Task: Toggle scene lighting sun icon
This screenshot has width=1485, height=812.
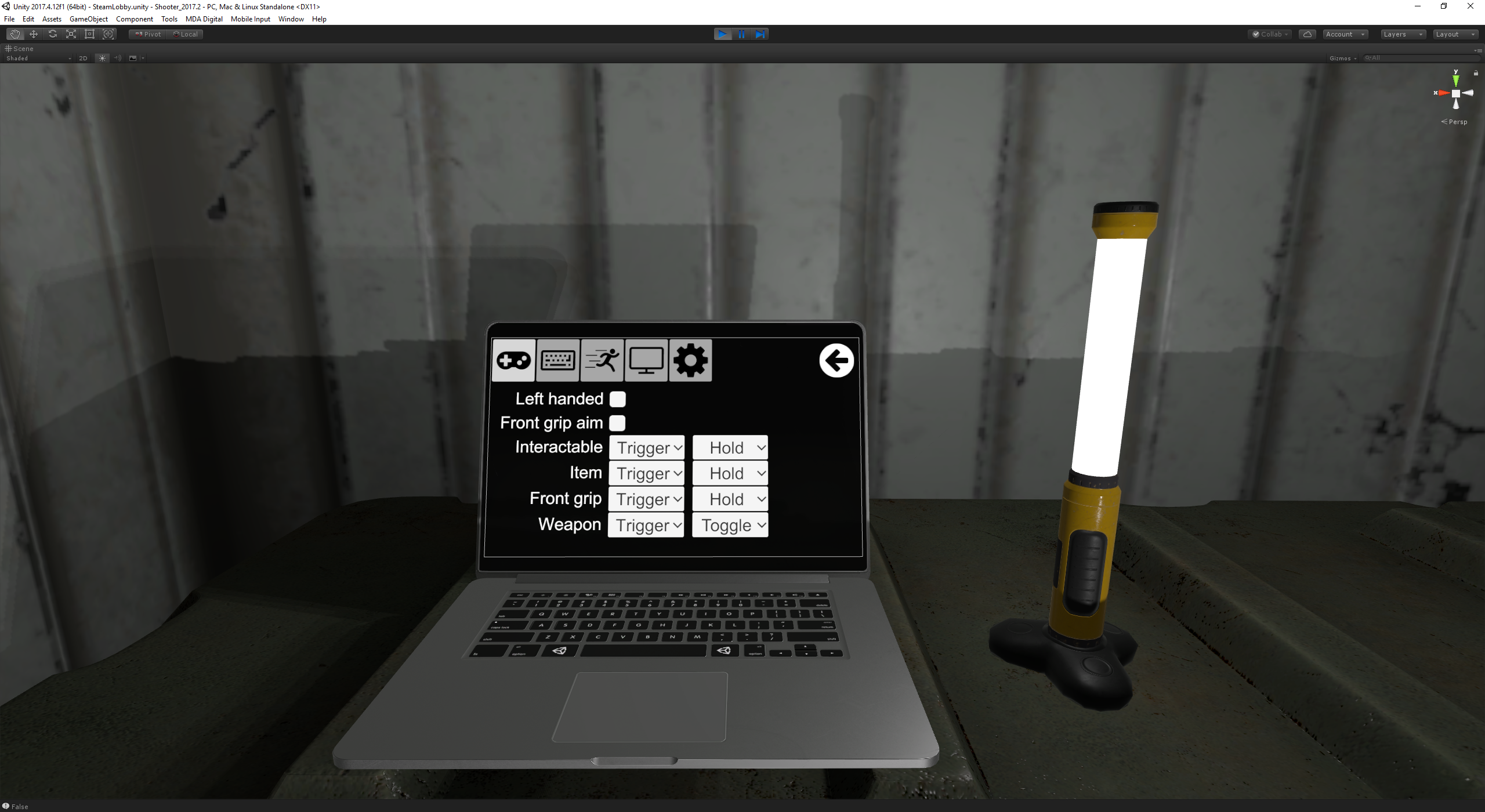Action: [x=102, y=58]
